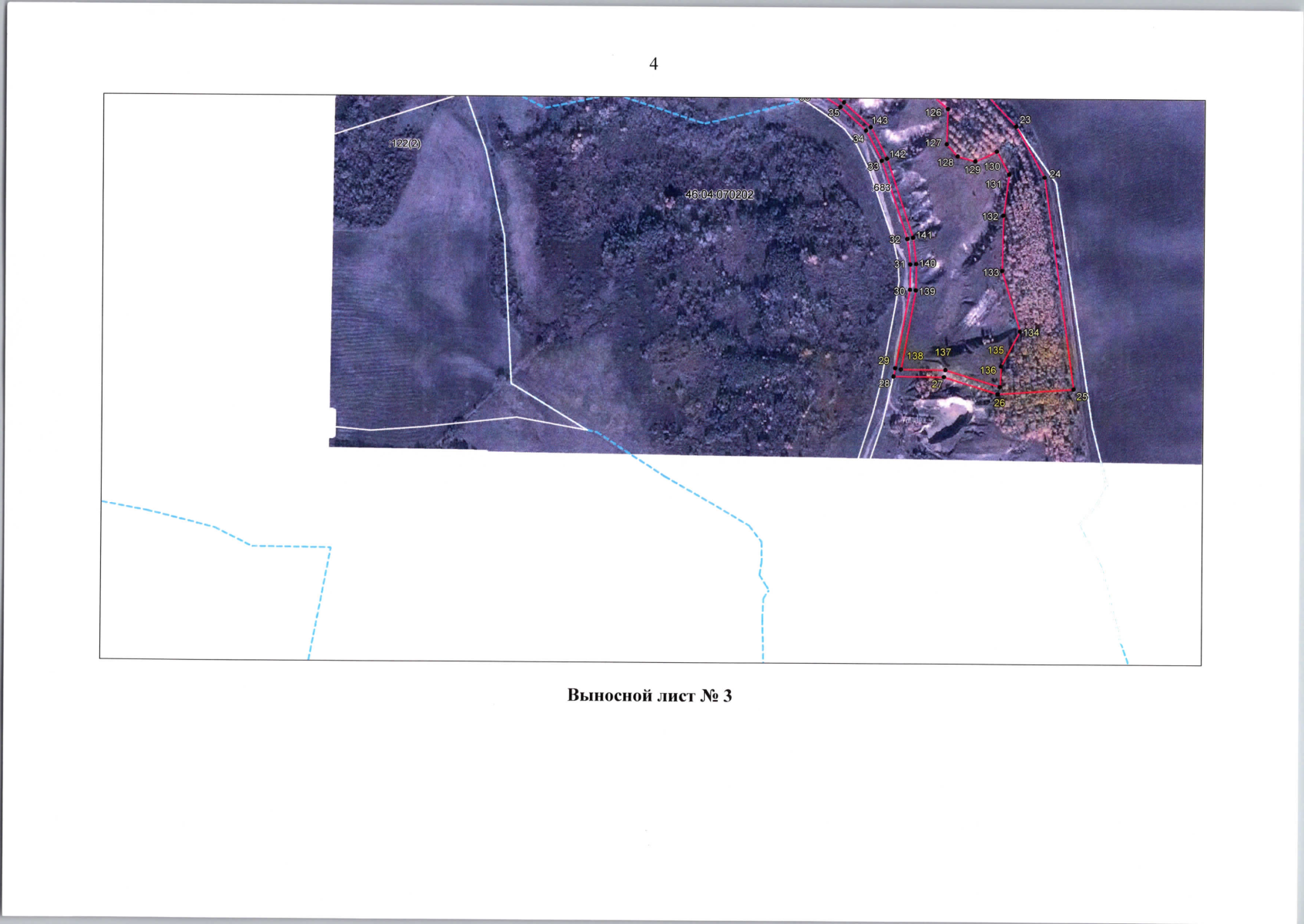Click survey point 129 marker
Image resolution: width=1304 pixels, height=924 pixels.
pos(974,162)
